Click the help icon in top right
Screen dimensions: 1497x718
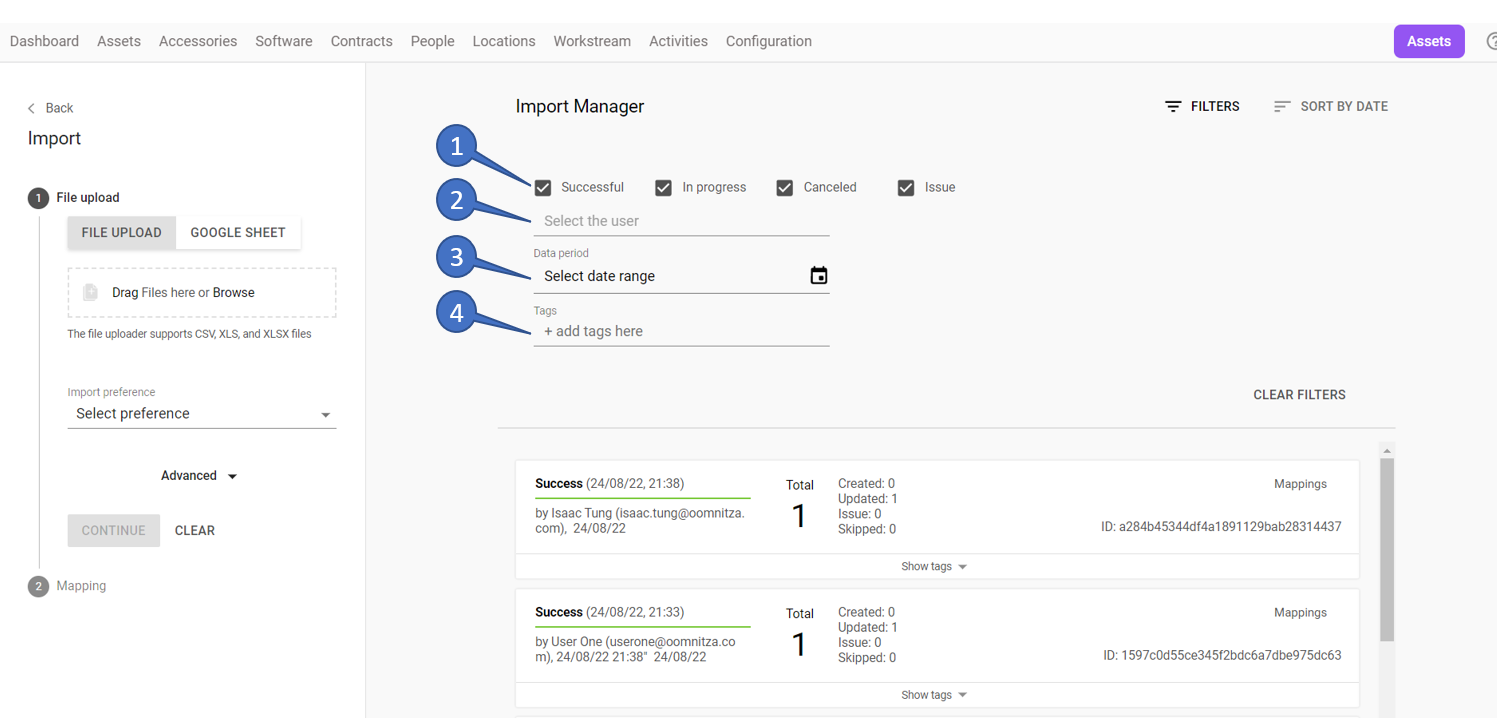(x=1491, y=42)
